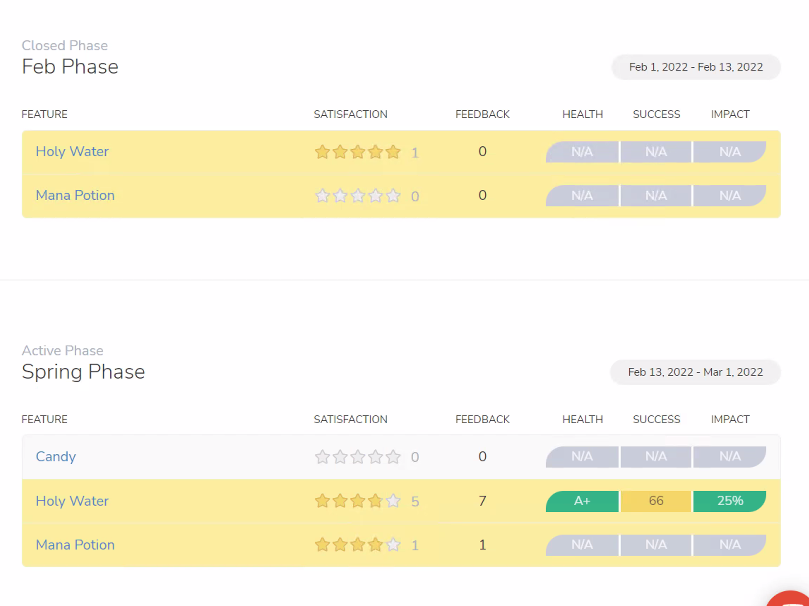Click the green 25% impact badge
The width and height of the screenshot is (809, 606).
[x=730, y=501]
